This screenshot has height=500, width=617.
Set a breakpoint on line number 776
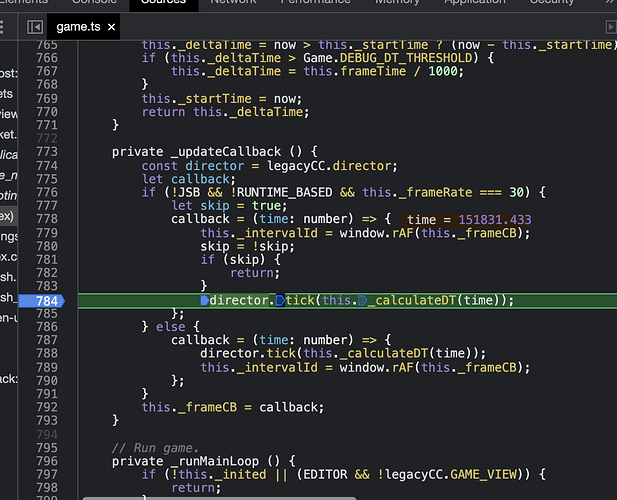[47, 192]
